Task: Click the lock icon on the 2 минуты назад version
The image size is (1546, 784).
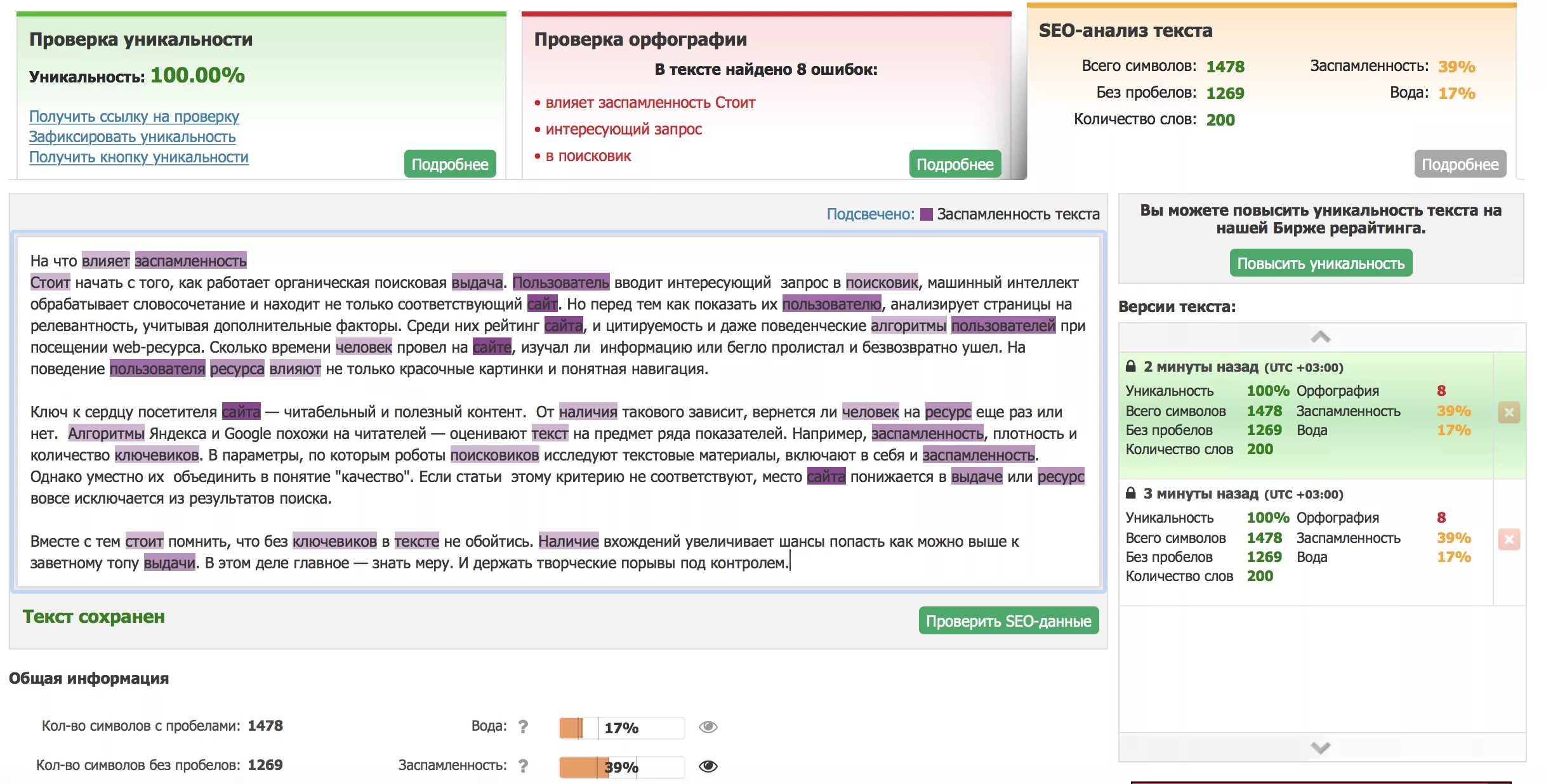Action: (1130, 367)
